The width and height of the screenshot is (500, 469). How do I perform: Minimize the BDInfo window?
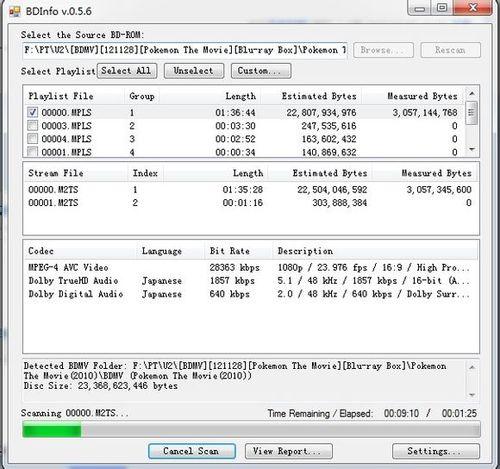click(x=420, y=7)
